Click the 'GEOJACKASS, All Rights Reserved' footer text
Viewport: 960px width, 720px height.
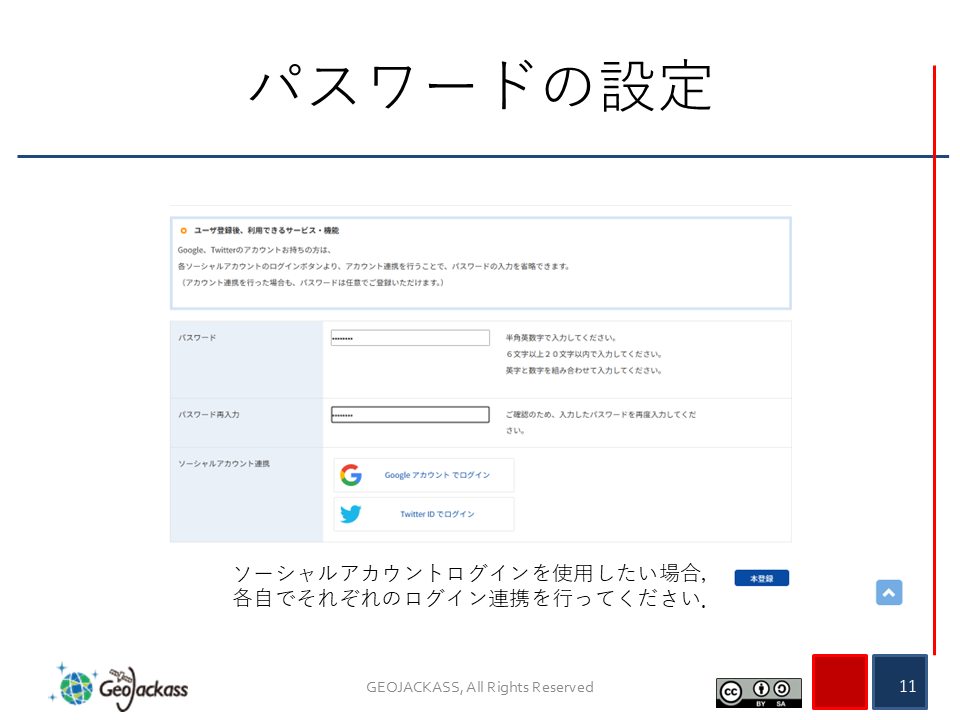[480, 687]
